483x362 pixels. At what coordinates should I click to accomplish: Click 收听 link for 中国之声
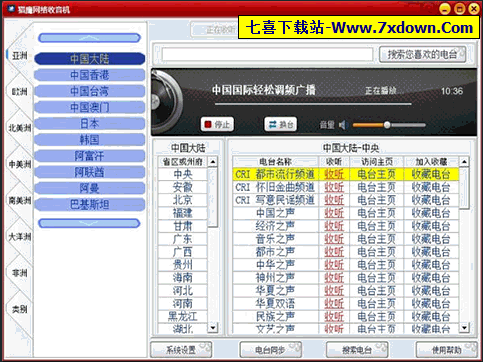[x=334, y=213]
